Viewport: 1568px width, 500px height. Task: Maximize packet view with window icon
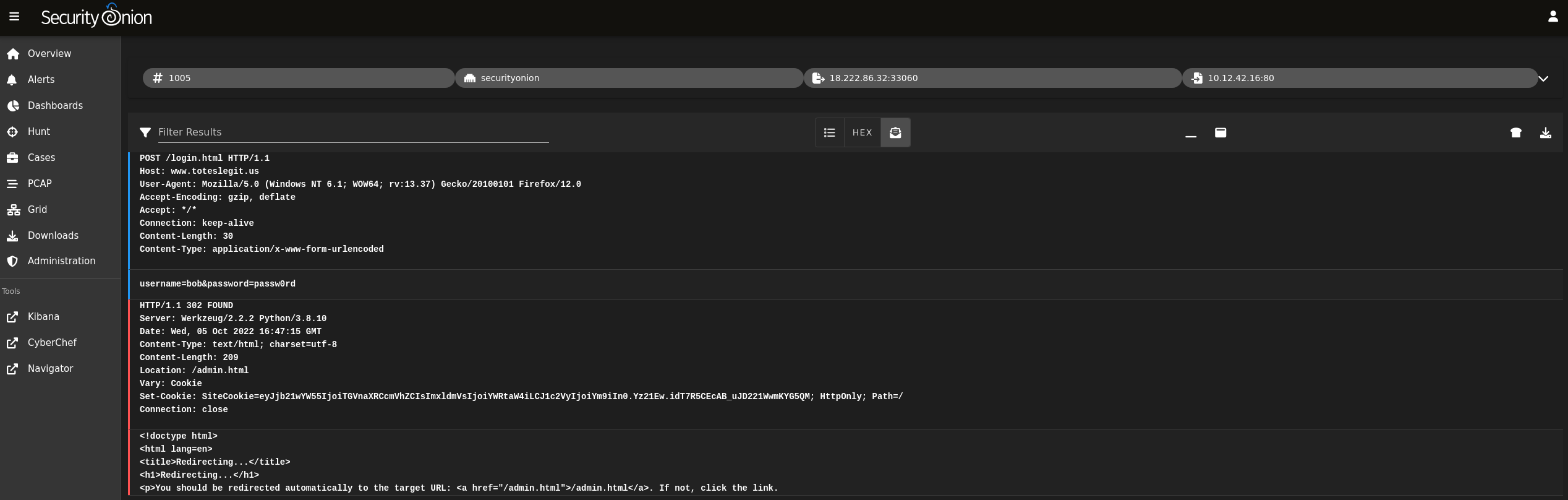tap(1221, 132)
